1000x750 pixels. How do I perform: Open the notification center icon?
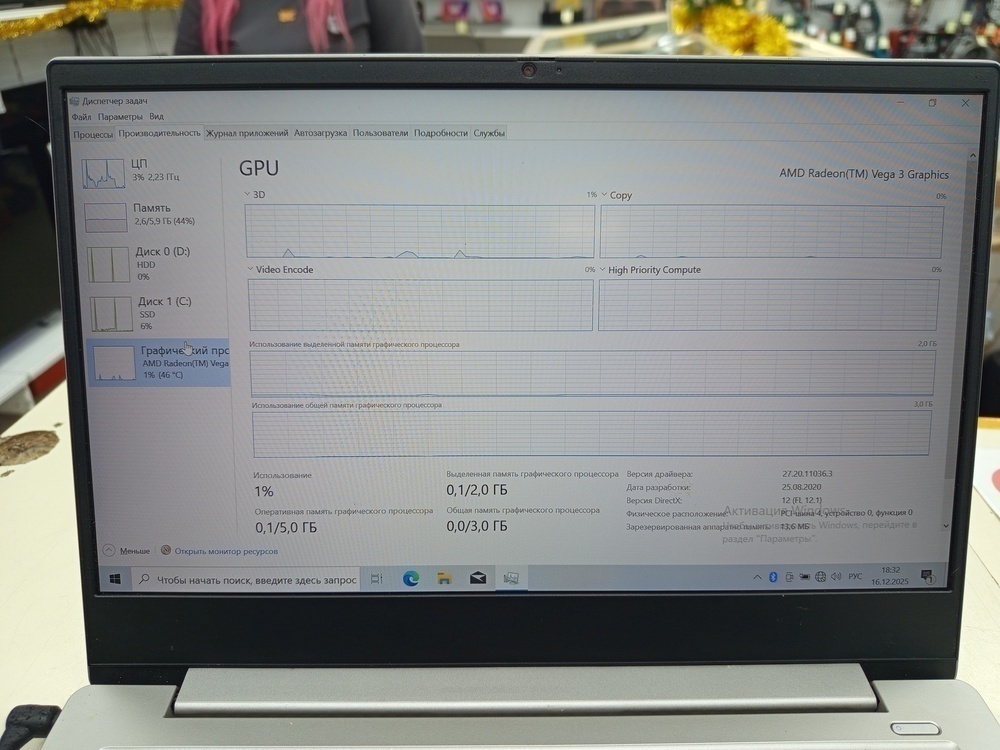point(927,576)
